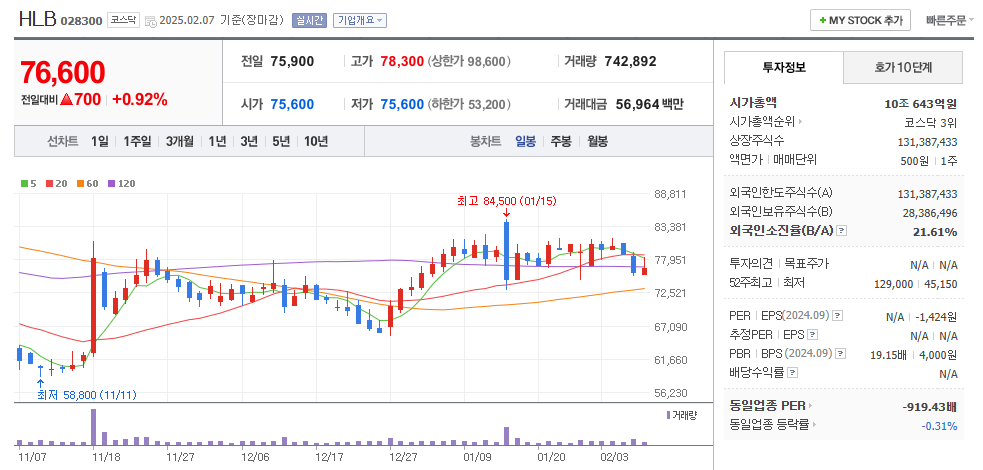
Task: Click the 고가 78,300 value
Action: (402, 61)
